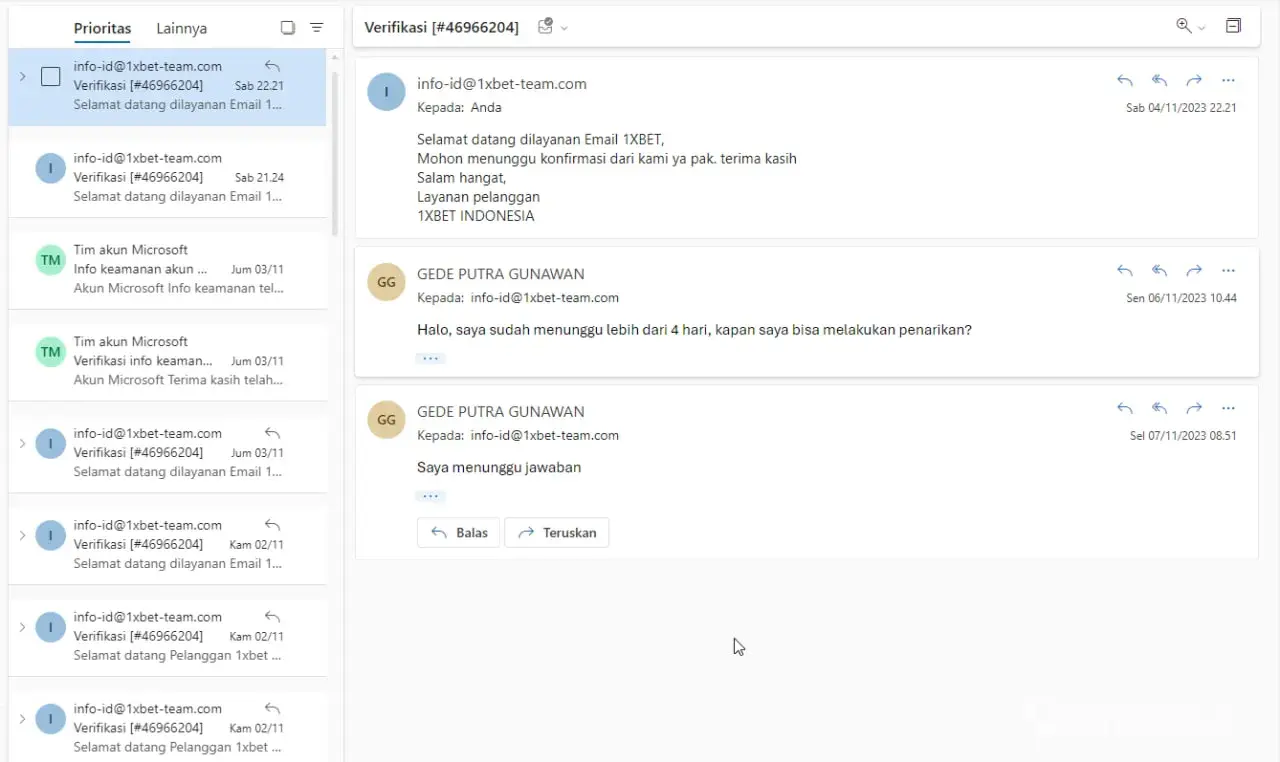Open dropdown next to the subject envelope icon
Image resolution: width=1280 pixels, height=762 pixels.
click(x=564, y=28)
